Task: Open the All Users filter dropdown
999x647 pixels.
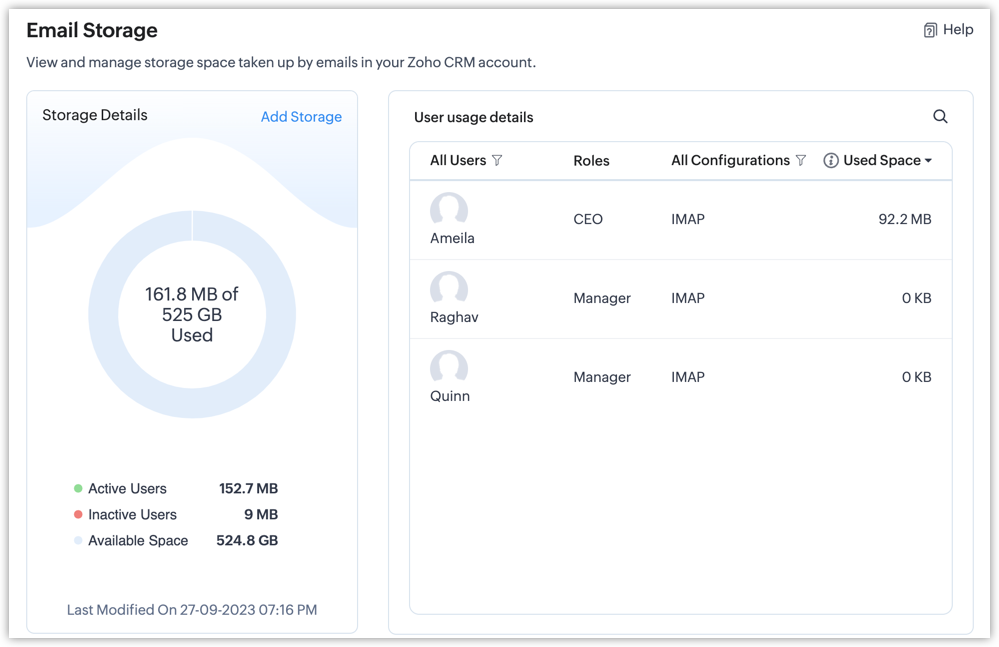Action: (458, 161)
